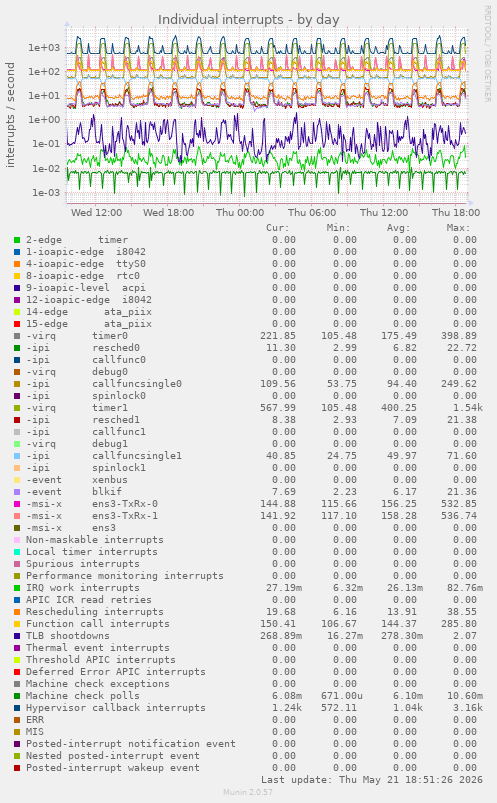Click the Last update timestamp text
Screen dimensions: 497x803
(371, 780)
